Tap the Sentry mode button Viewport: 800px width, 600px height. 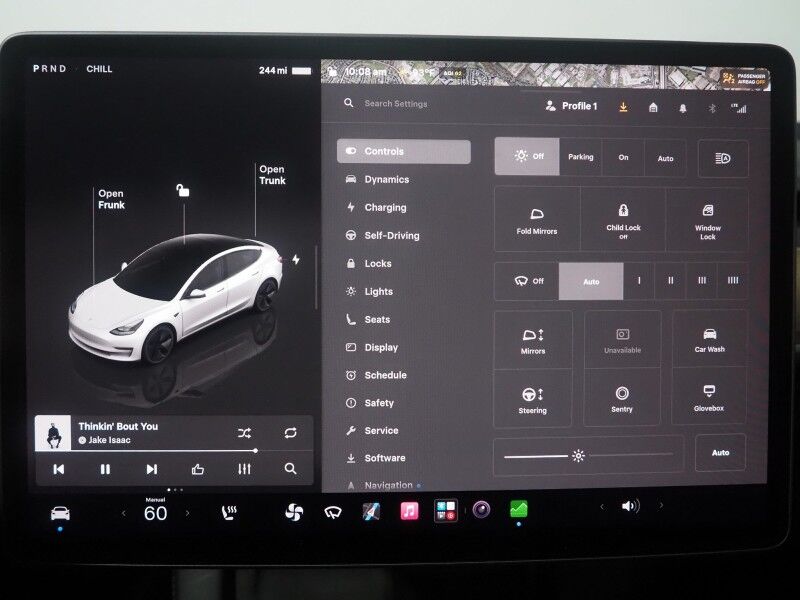621,398
